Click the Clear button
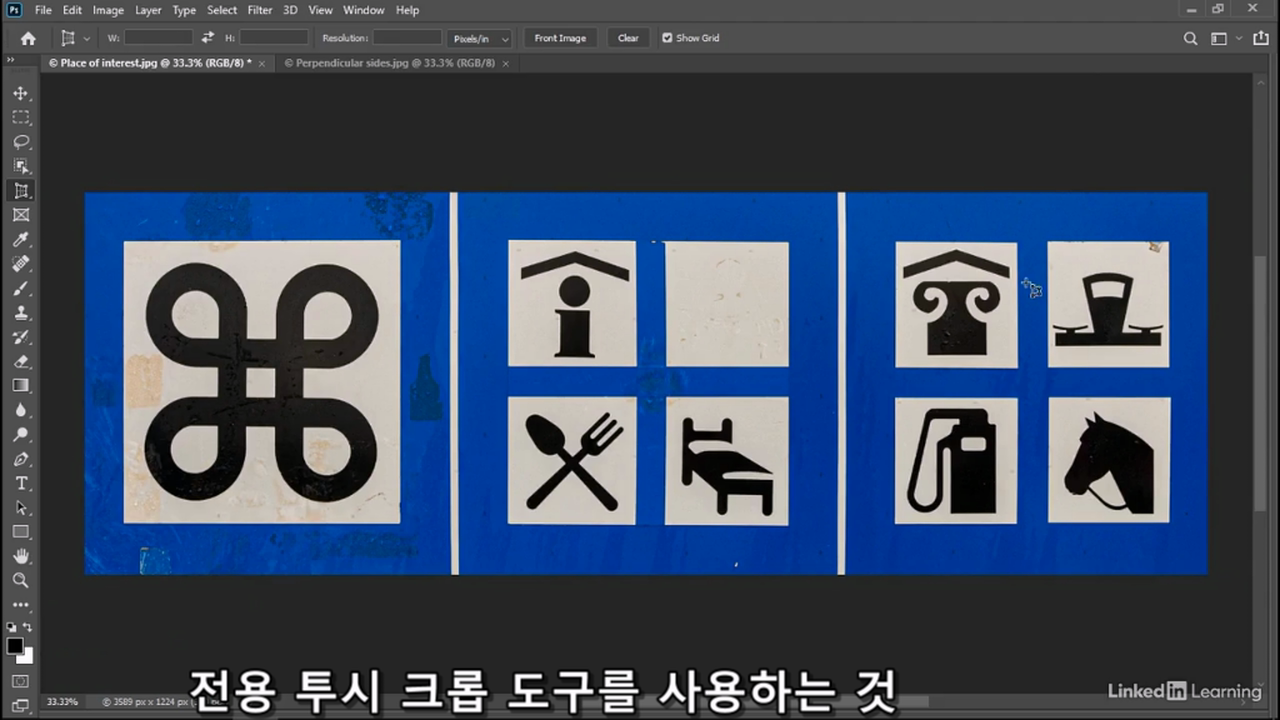Screen dimensions: 1280x720 pyautogui.click(x=628, y=38)
